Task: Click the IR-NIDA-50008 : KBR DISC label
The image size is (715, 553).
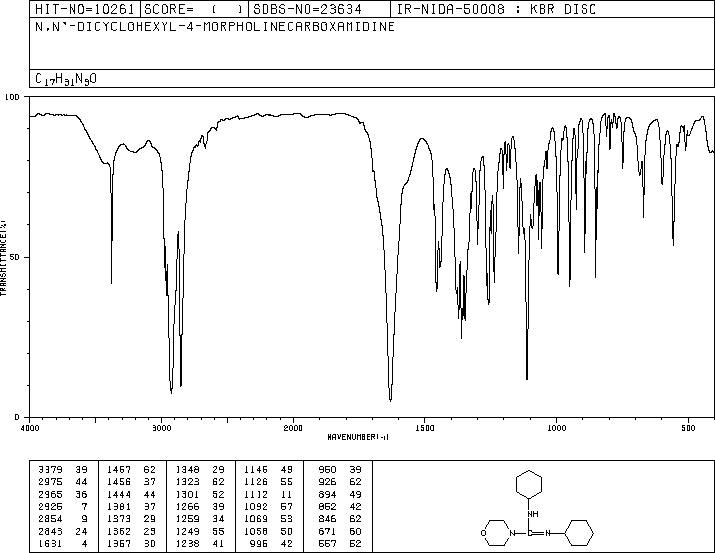Action: 496,9
